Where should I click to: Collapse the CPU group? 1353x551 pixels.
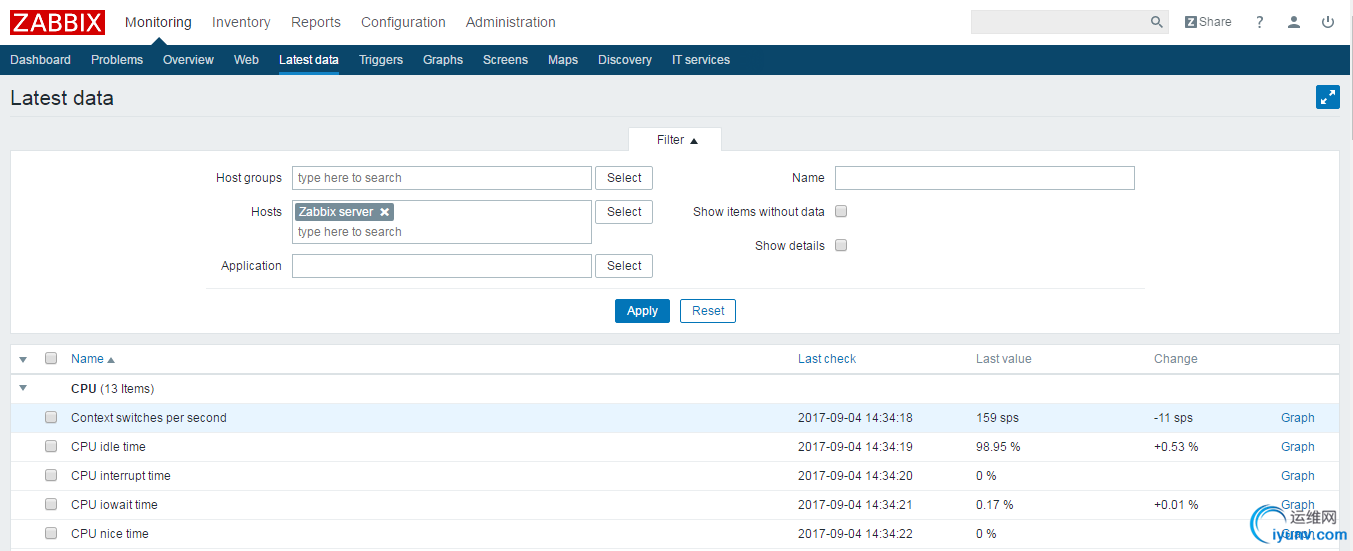23,388
